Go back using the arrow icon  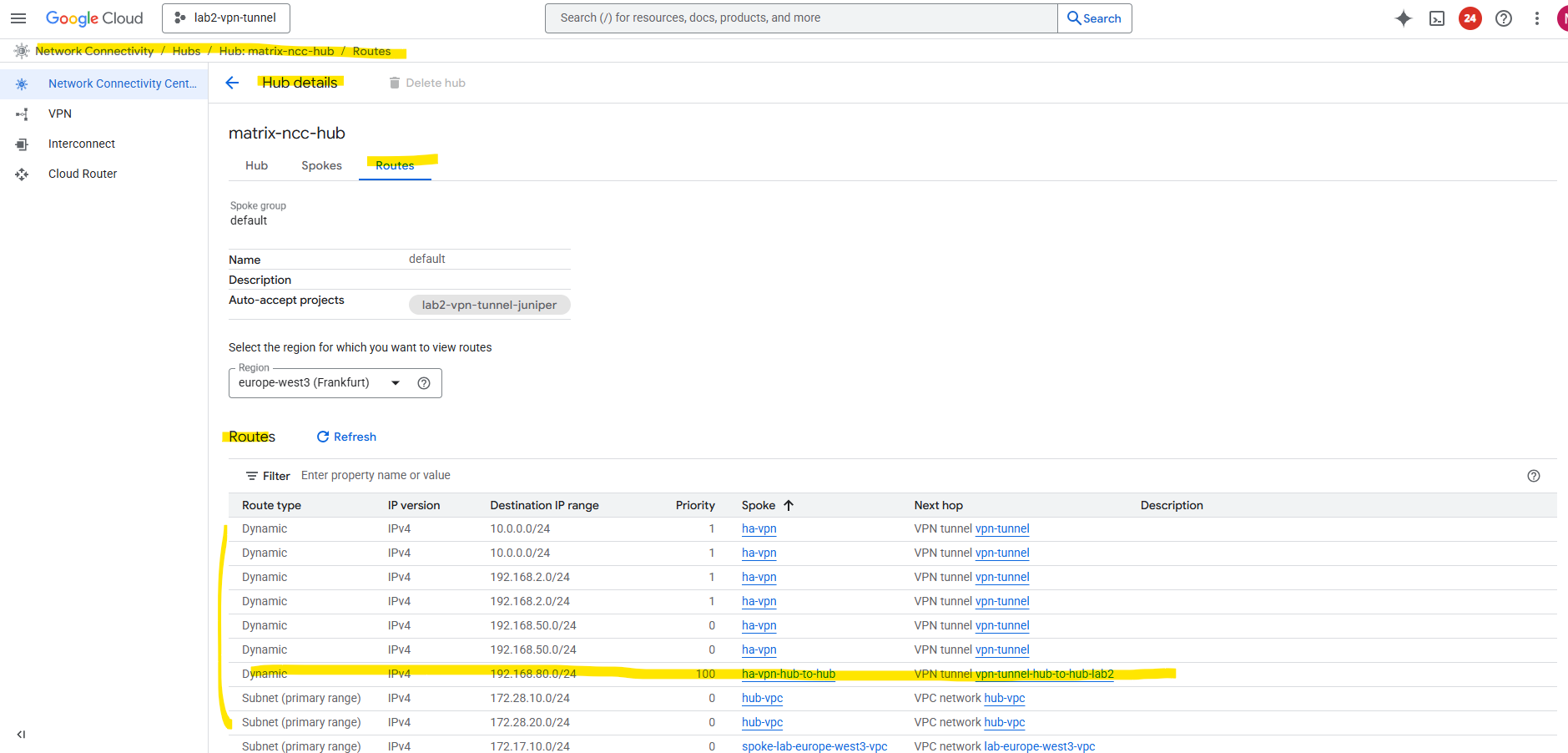(232, 83)
